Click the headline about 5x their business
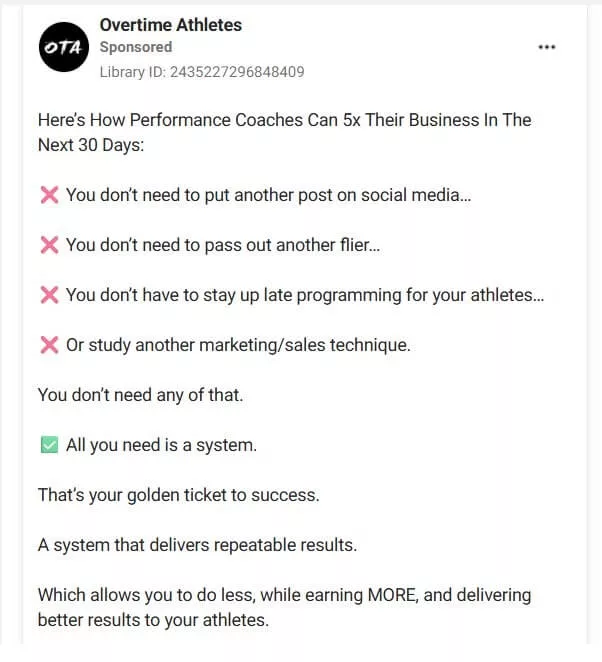This screenshot has height=662, width=602. (284, 132)
